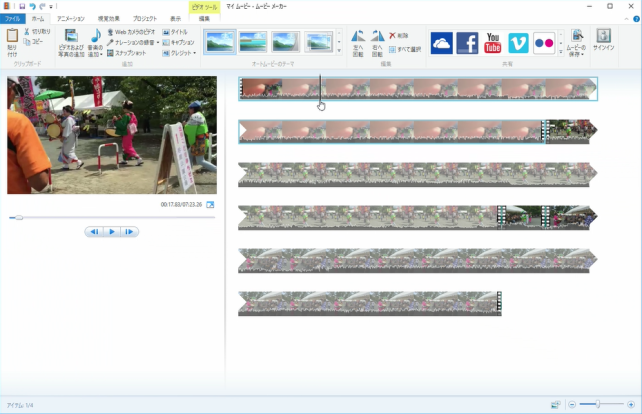Switch to the アニメーション tab
The height and width of the screenshot is (414, 642).
(x=71, y=19)
